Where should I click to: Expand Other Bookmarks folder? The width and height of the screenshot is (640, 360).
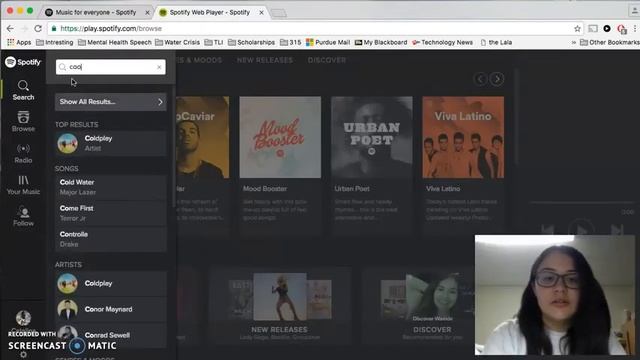[x=610, y=42]
